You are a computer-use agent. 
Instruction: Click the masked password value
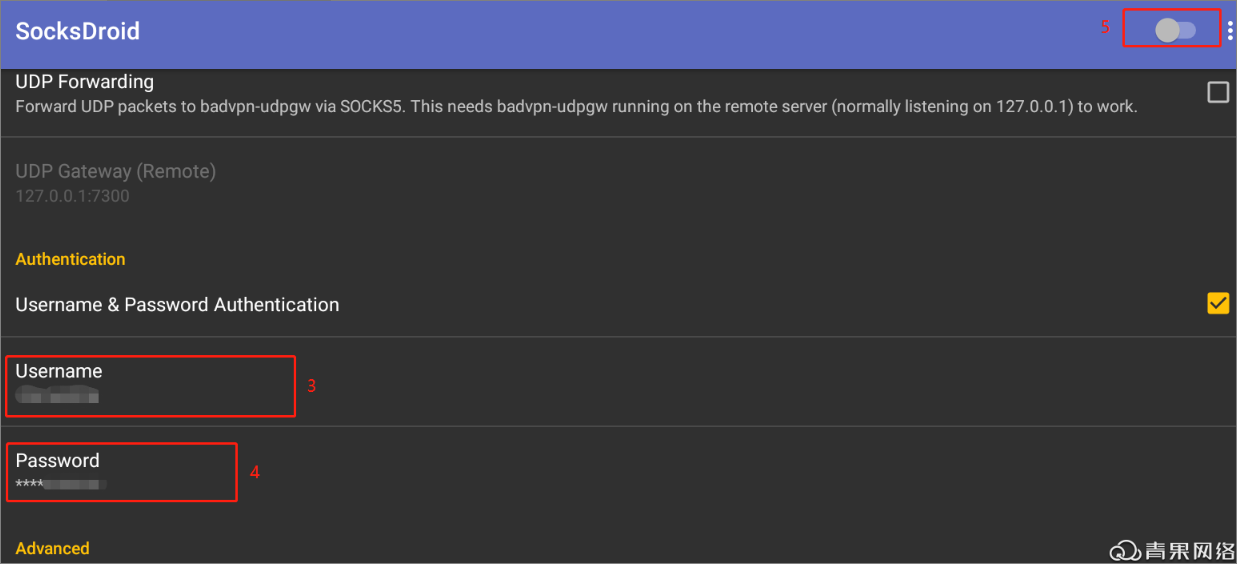tap(62, 485)
